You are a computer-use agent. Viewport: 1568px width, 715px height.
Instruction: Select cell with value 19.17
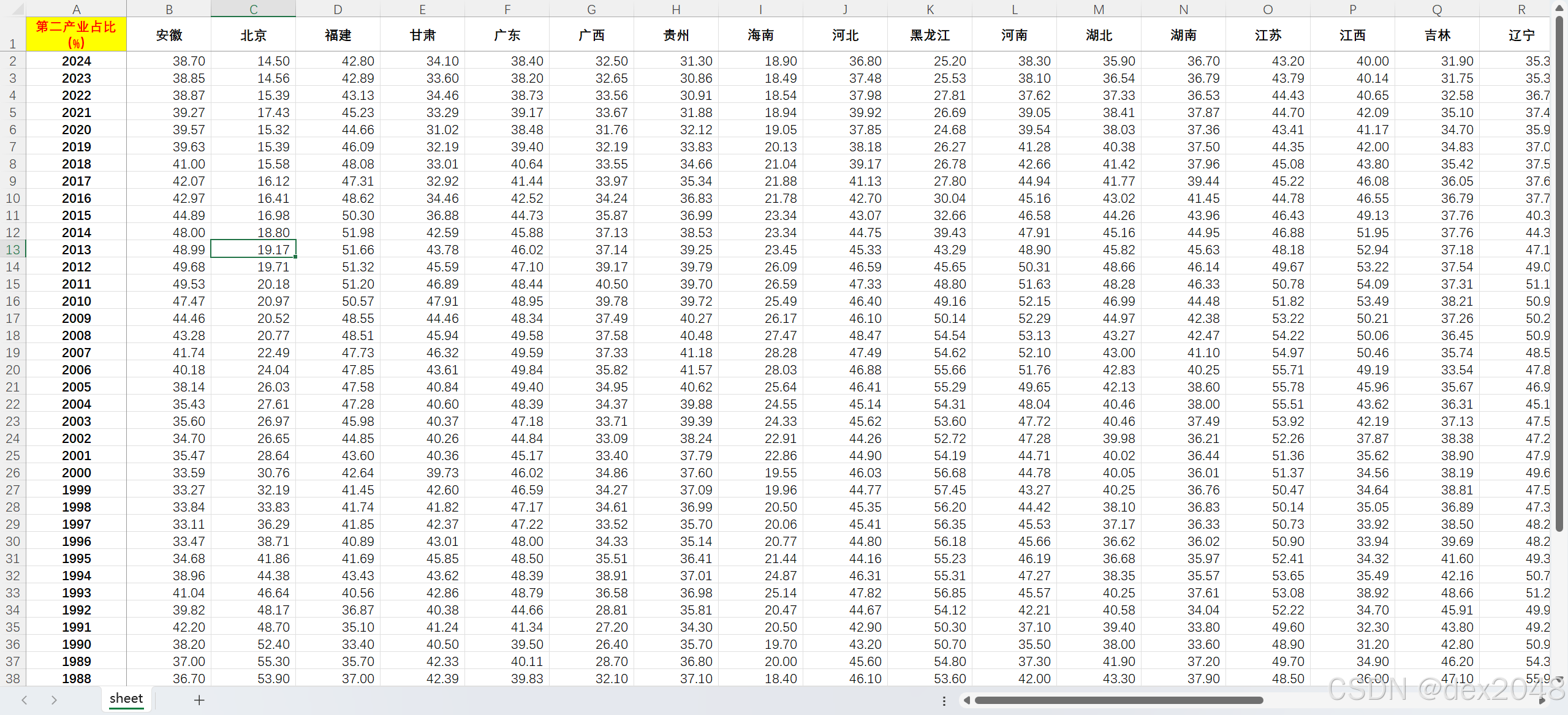253,249
